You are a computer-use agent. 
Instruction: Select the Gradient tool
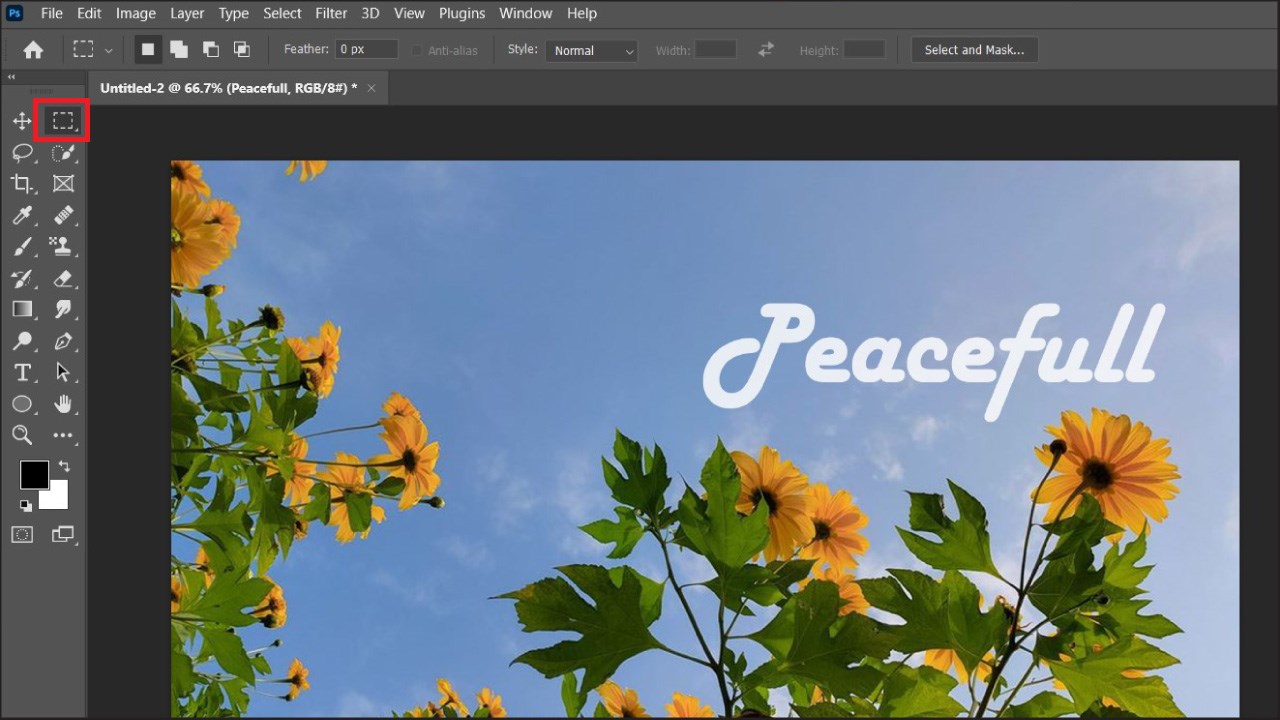(x=22, y=309)
